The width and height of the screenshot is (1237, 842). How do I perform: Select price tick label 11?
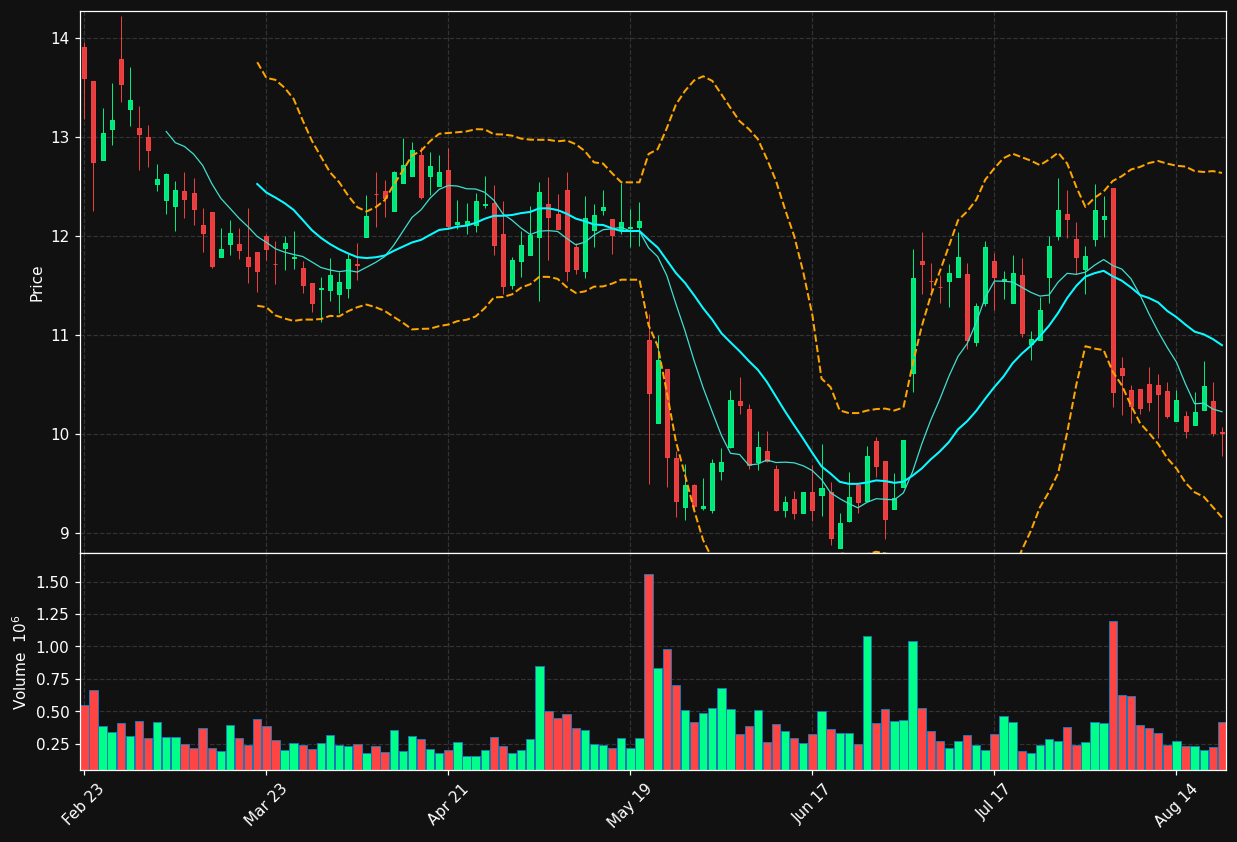click(61, 335)
